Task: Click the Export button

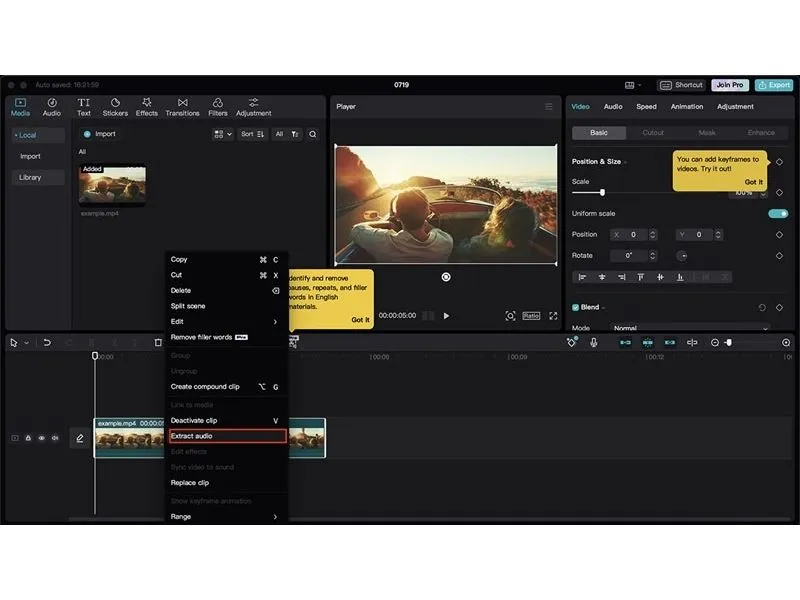Action: [774, 85]
